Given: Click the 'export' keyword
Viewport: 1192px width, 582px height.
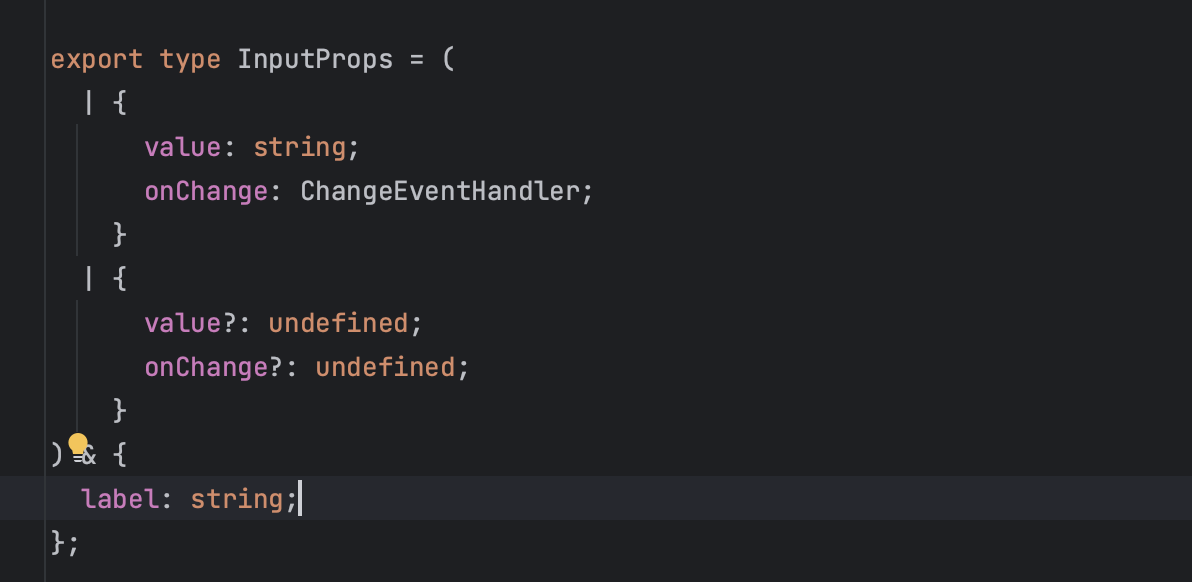Looking at the screenshot, I should (97, 59).
